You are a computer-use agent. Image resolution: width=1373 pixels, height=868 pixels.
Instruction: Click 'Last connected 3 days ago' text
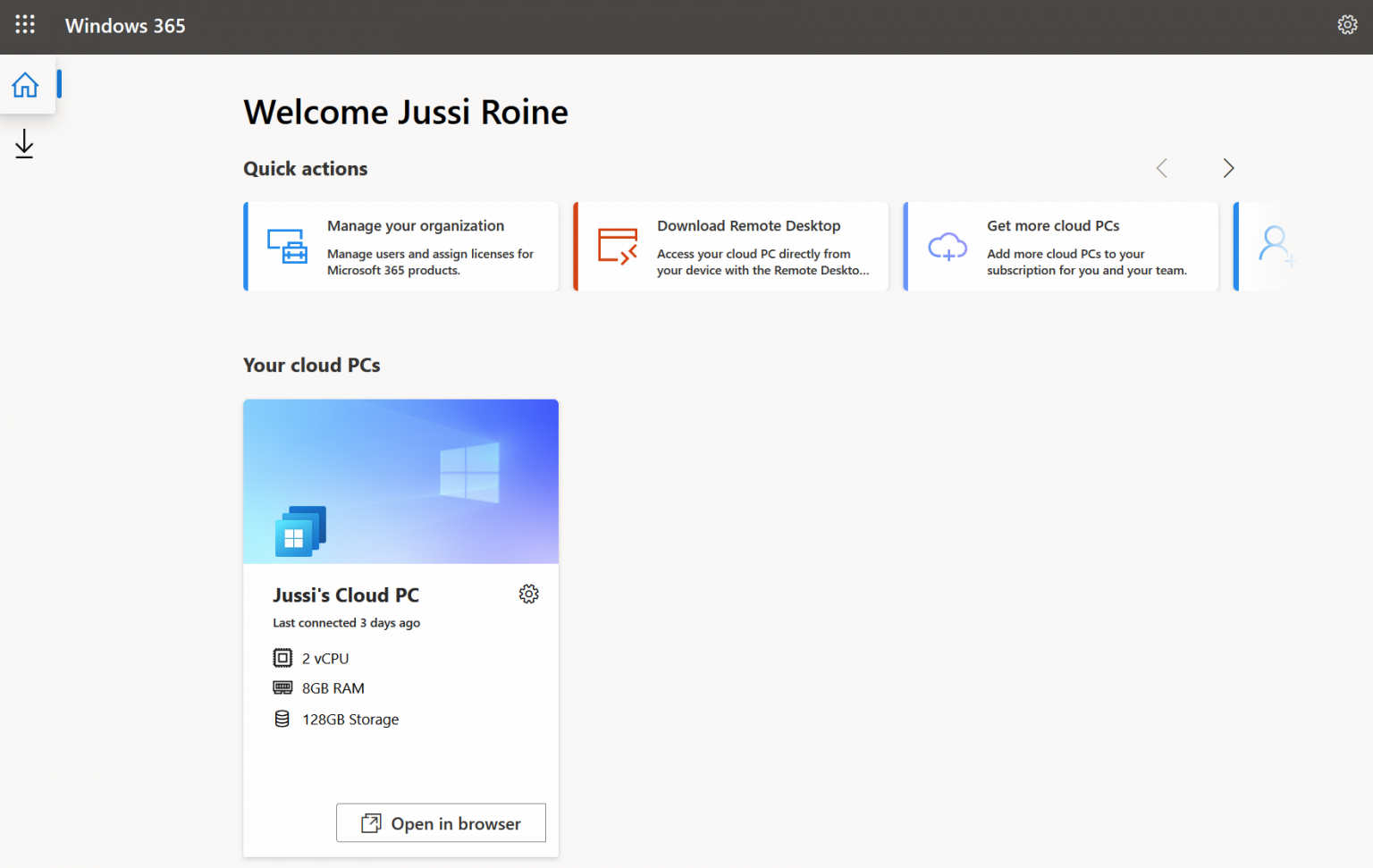tap(346, 623)
